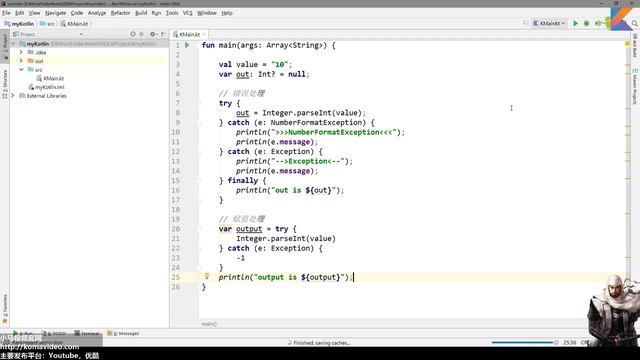
Task: Close the KMain.kt editor tab
Action: click(x=204, y=34)
